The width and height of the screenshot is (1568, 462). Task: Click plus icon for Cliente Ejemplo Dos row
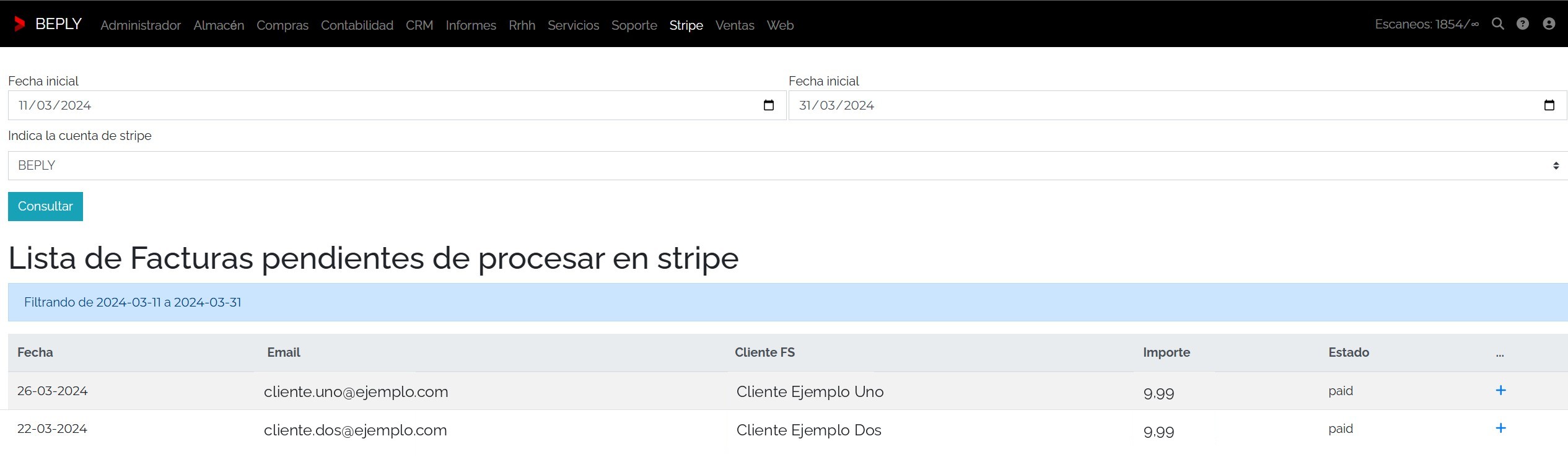pos(1500,428)
